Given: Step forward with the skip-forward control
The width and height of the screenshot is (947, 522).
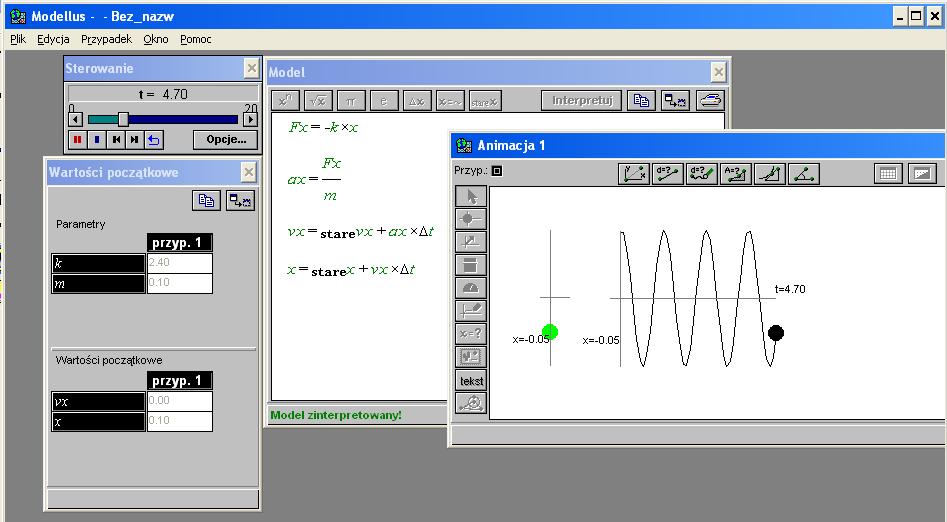Looking at the screenshot, I should (x=135, y=140).
